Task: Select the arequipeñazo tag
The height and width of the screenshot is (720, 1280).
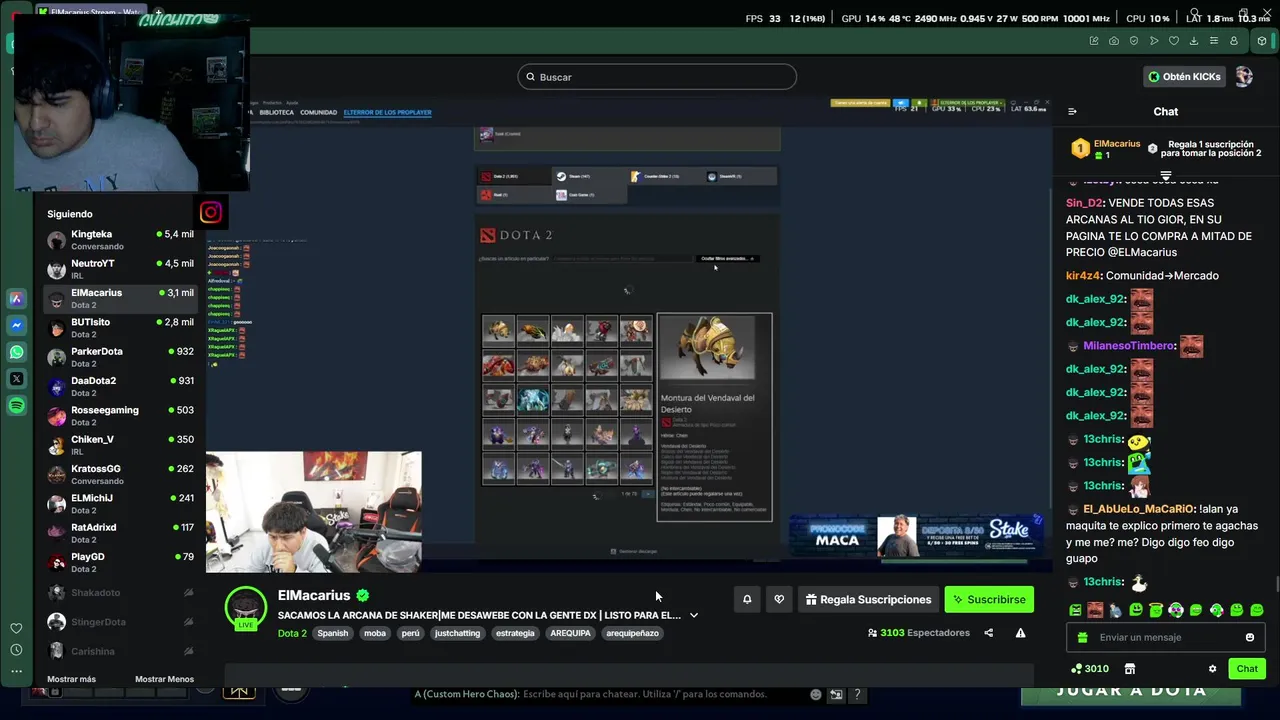Action: [632, 633]
